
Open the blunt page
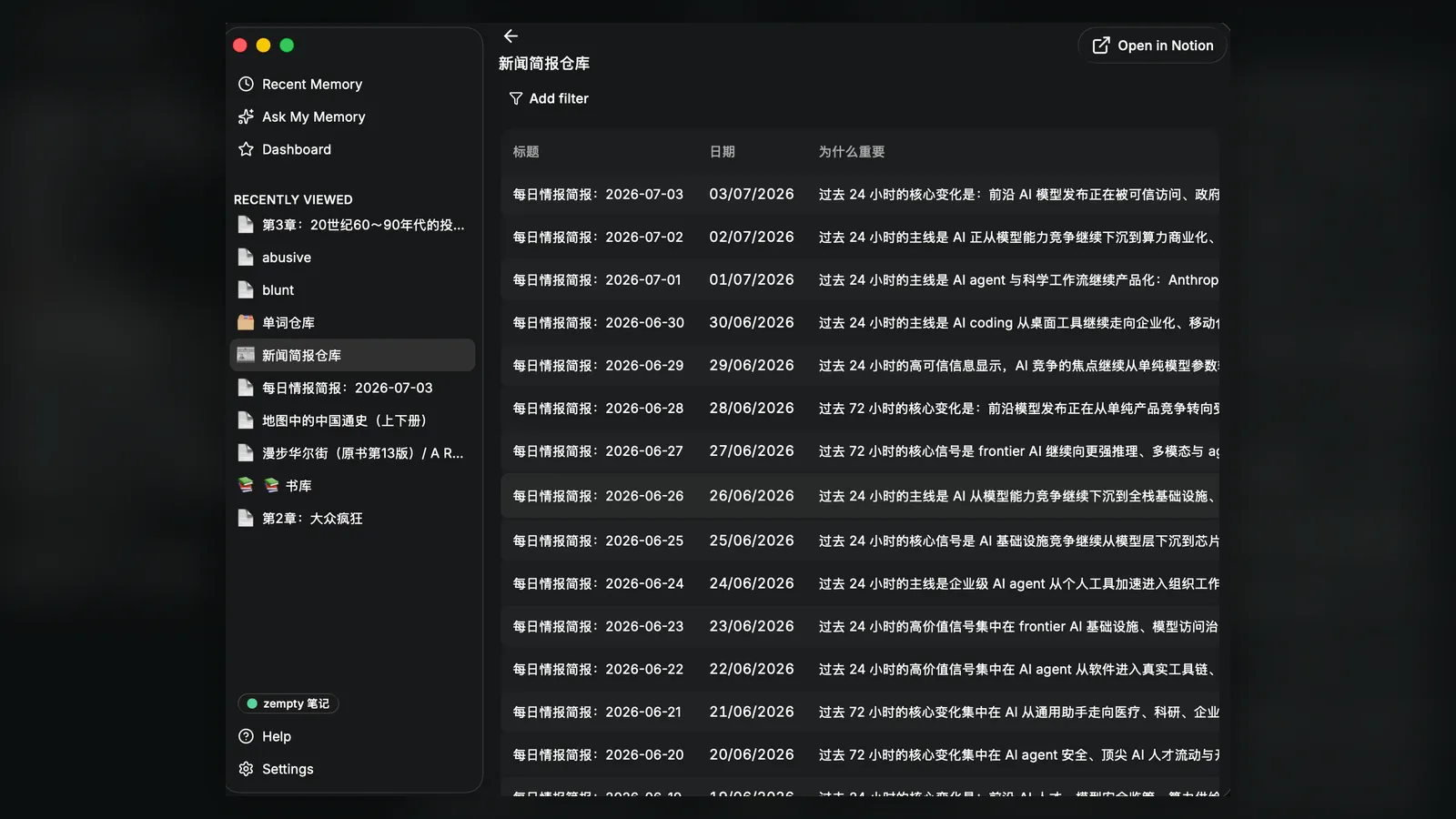click(x=352, y=290)
